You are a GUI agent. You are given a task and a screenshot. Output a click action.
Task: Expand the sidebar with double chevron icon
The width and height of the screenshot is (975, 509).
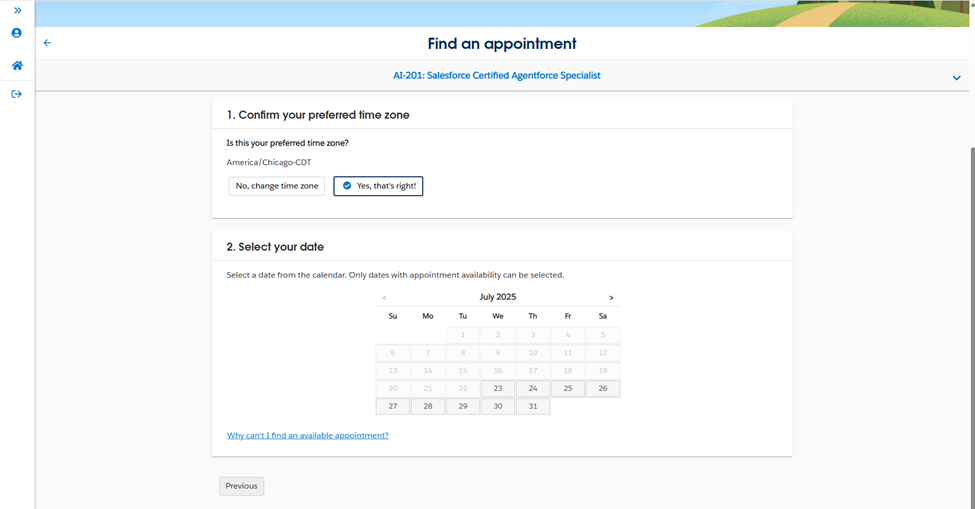(17, 10)
